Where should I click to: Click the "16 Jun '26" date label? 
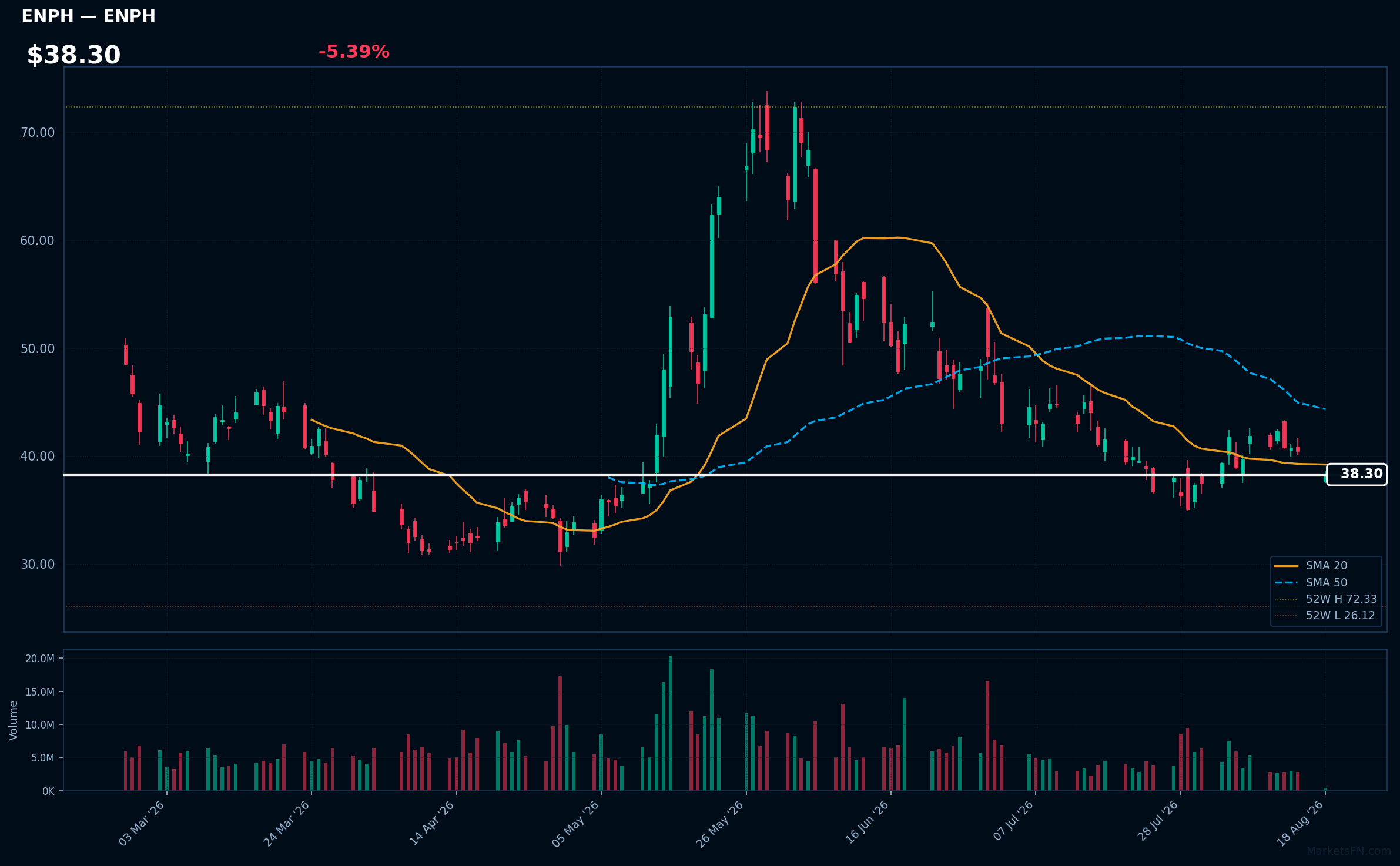867,824
